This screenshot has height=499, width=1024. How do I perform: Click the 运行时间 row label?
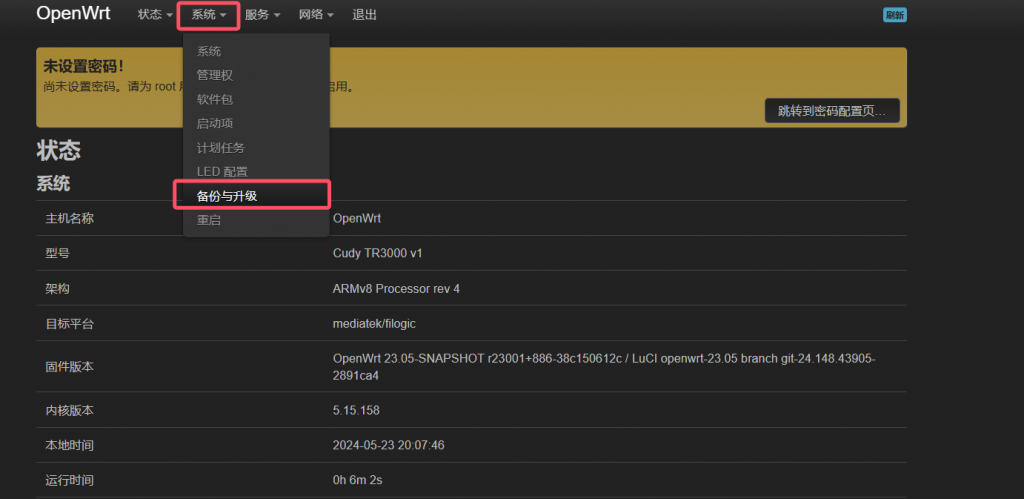click(x=70, y=481)
